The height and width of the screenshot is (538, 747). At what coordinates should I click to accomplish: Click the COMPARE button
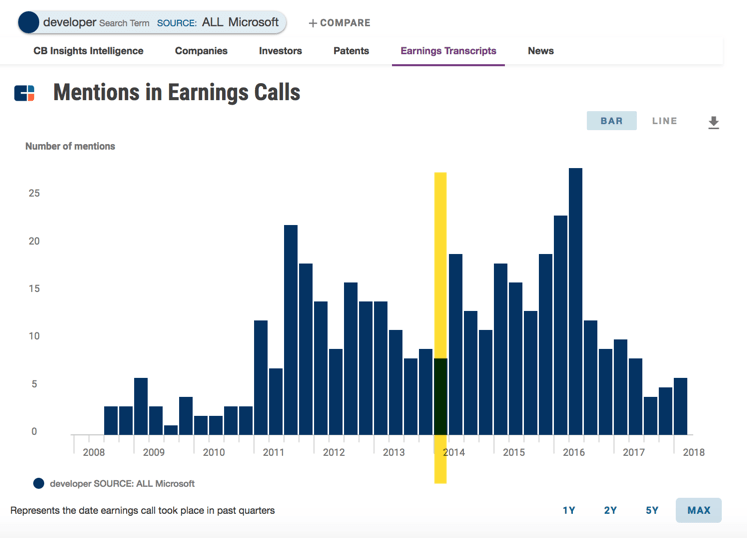(339, 23)
